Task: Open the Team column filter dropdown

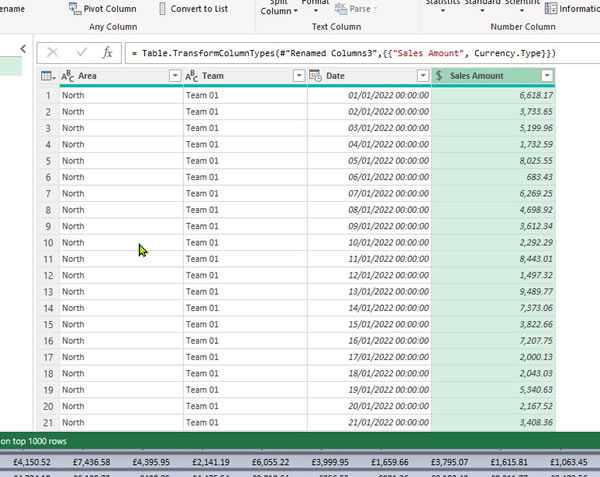Action: 298,76
